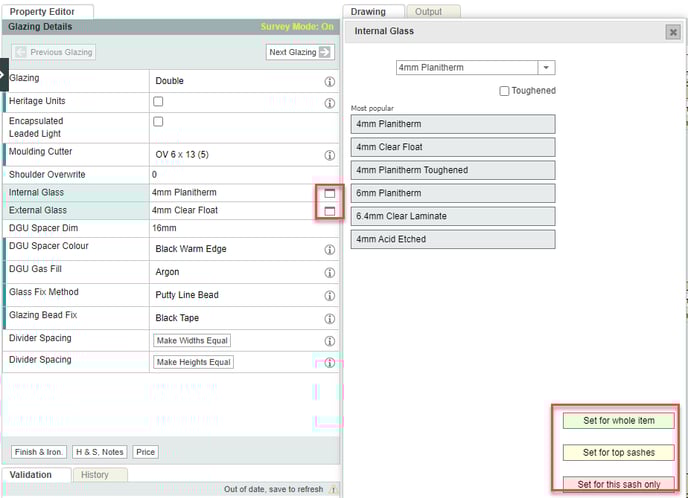
Task: Click Set for whole item button
Action: [617, 421]
